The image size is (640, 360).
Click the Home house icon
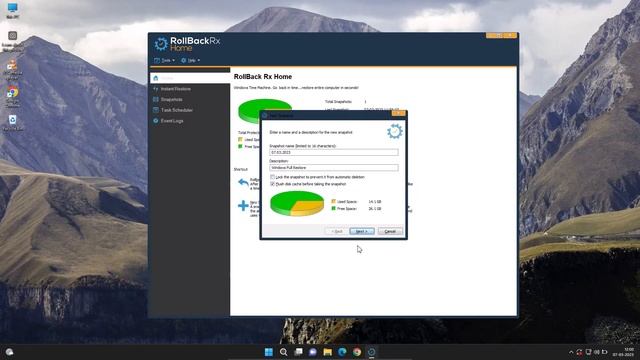coord(156,78)
